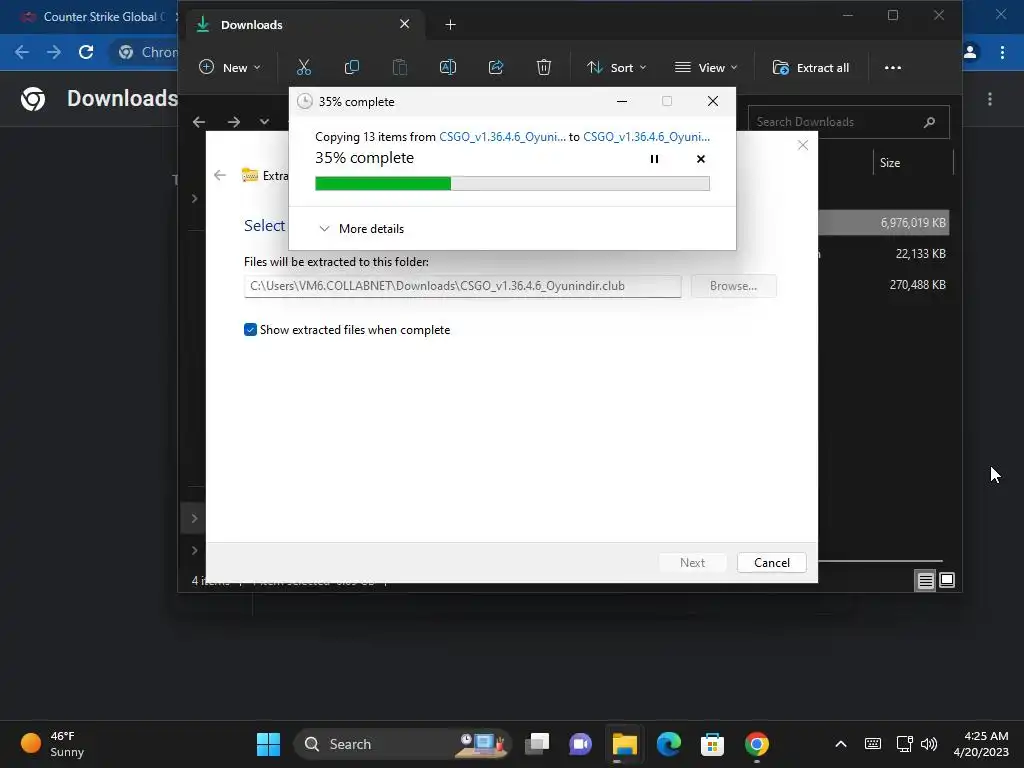Cancel the copy with the X button
The height and width of the screenshot is (768, 1024).
pyautogui.click(x=701, y=159)
